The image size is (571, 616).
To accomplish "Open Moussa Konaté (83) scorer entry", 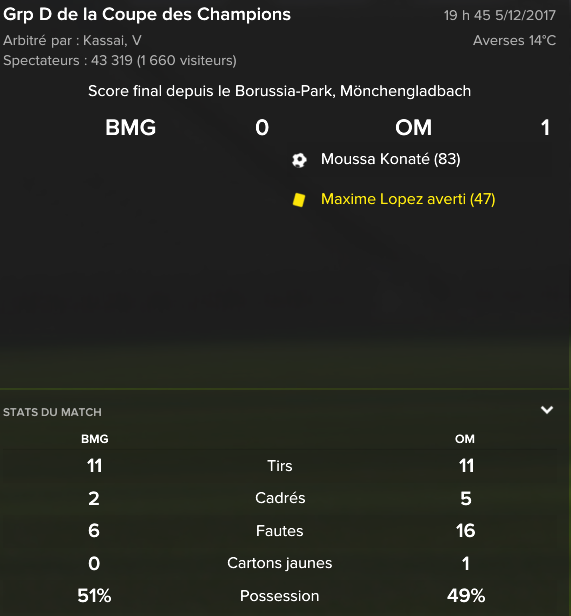I will tap(390, 159).
